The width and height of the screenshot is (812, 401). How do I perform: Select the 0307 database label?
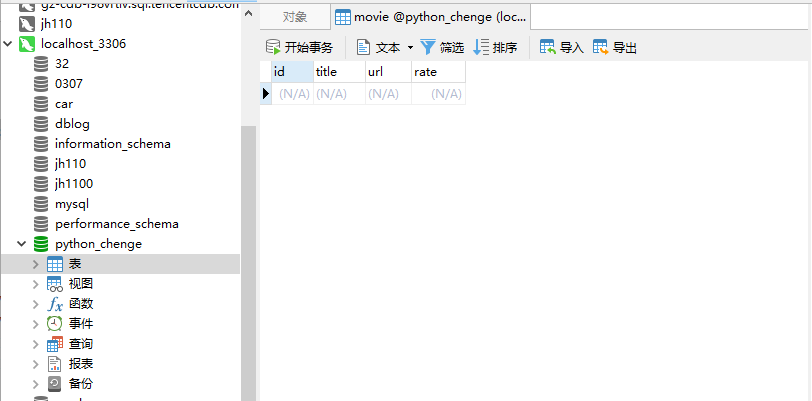69,84
